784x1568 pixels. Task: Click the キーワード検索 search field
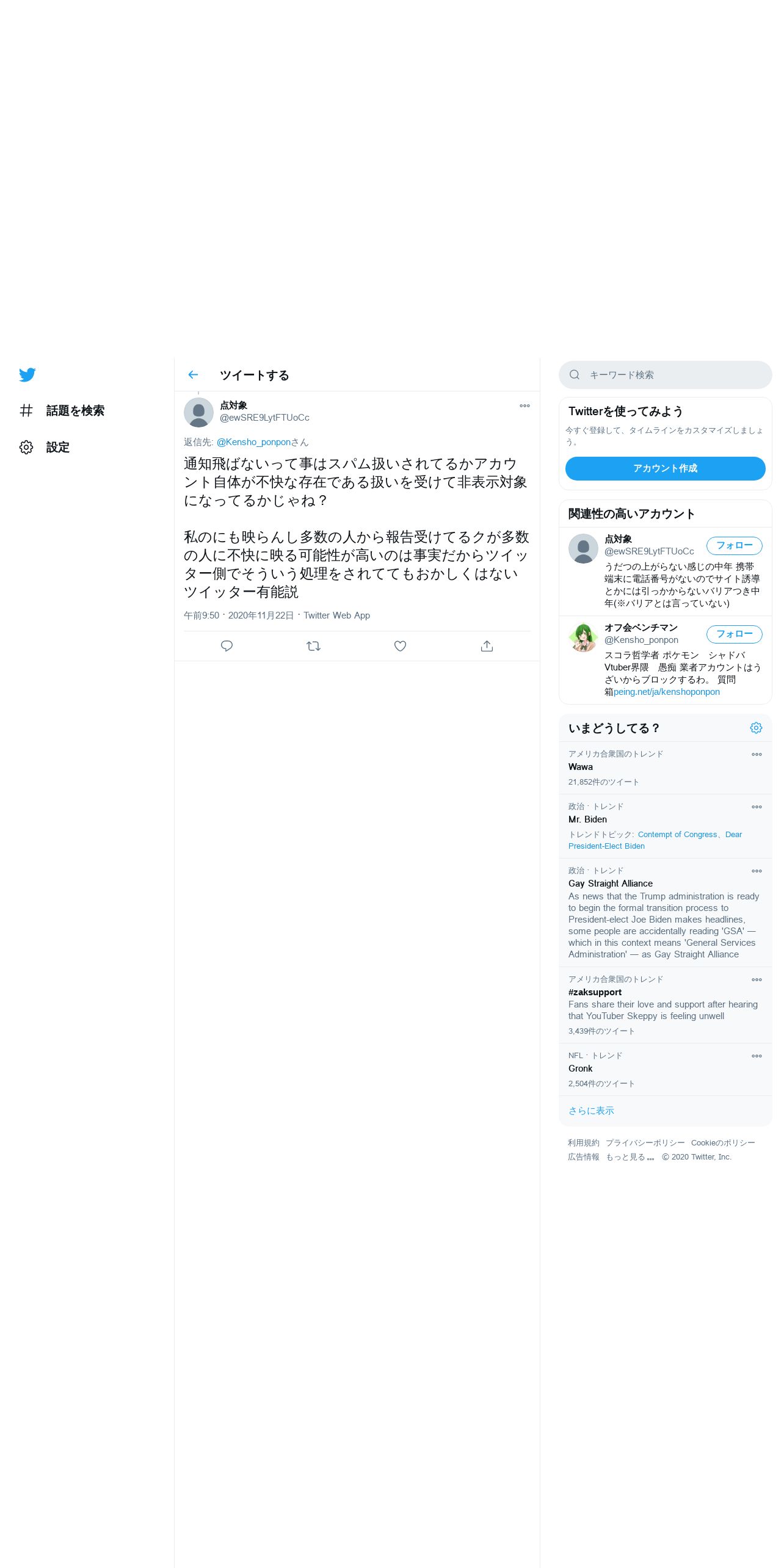(666, 375)
